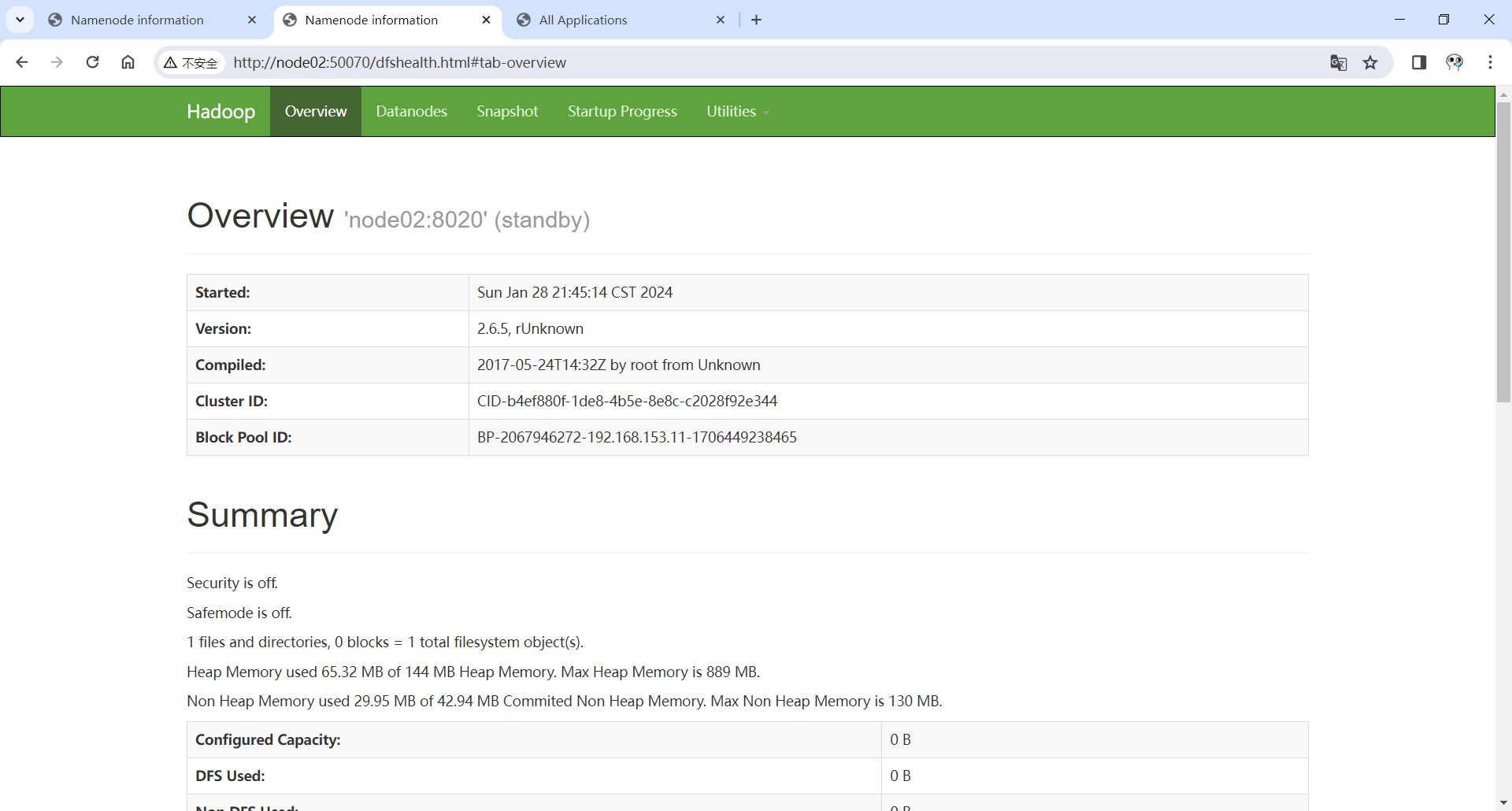Minimize the browser window
The width and height of the screenshot is (1512, 811).
pyautogui.click(x=1399, y=20)
